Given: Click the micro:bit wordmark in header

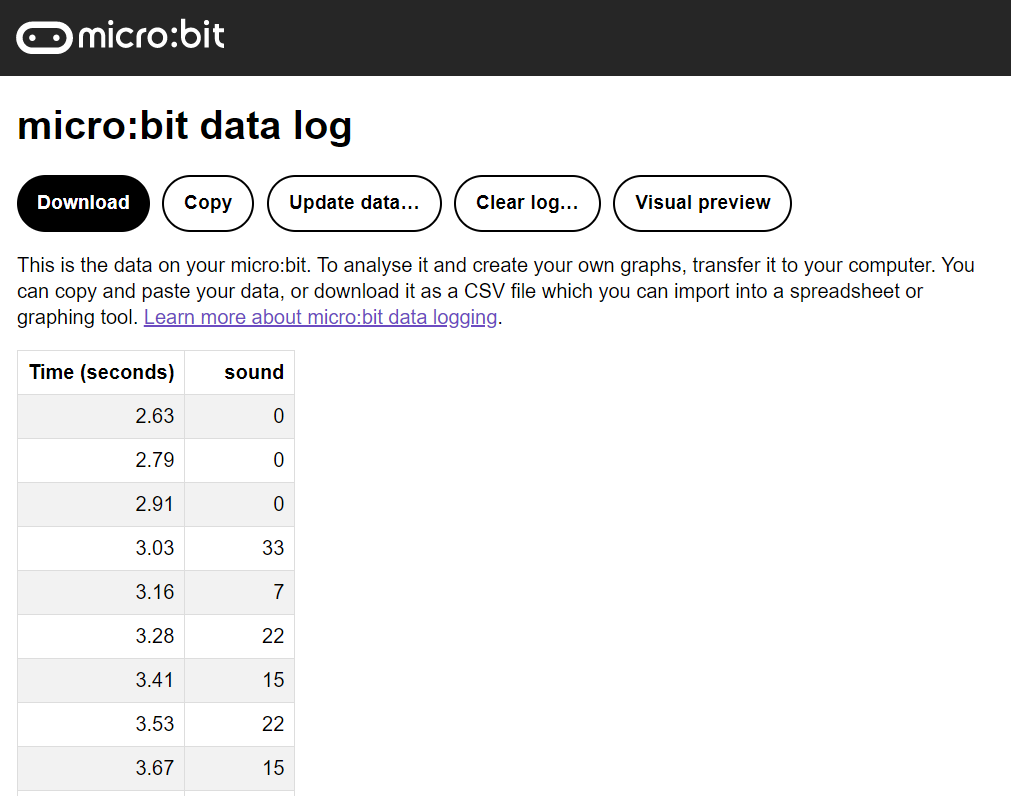Looking at the screenshot, I should pyautogui.click(x=152, y=35).
